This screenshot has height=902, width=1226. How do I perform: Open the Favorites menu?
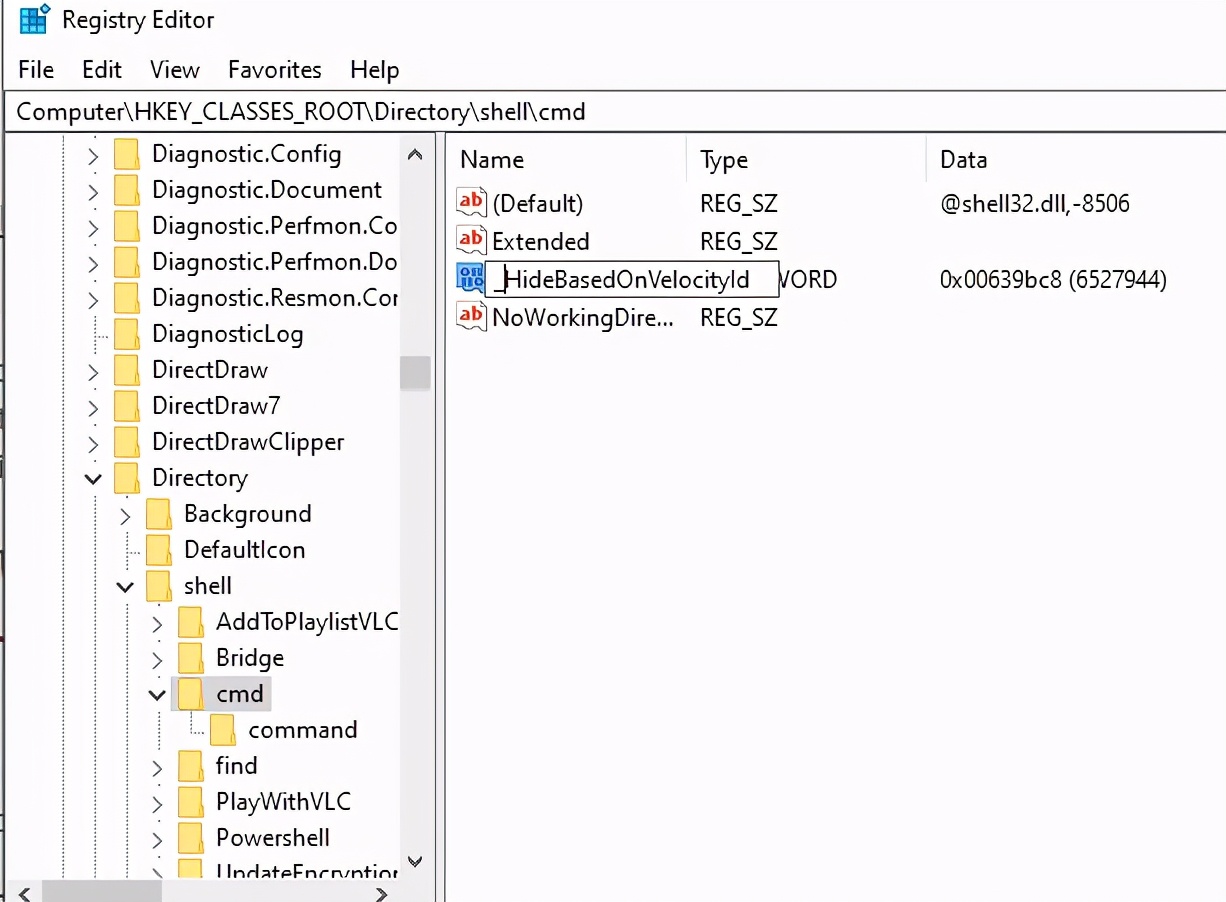point(274,69)
